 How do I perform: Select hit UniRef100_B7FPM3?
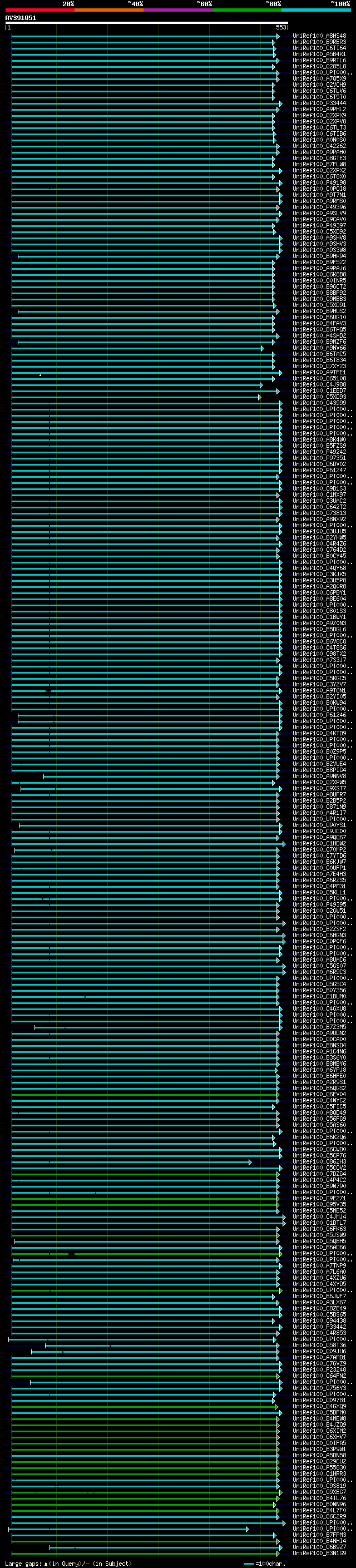point(319,1535)
